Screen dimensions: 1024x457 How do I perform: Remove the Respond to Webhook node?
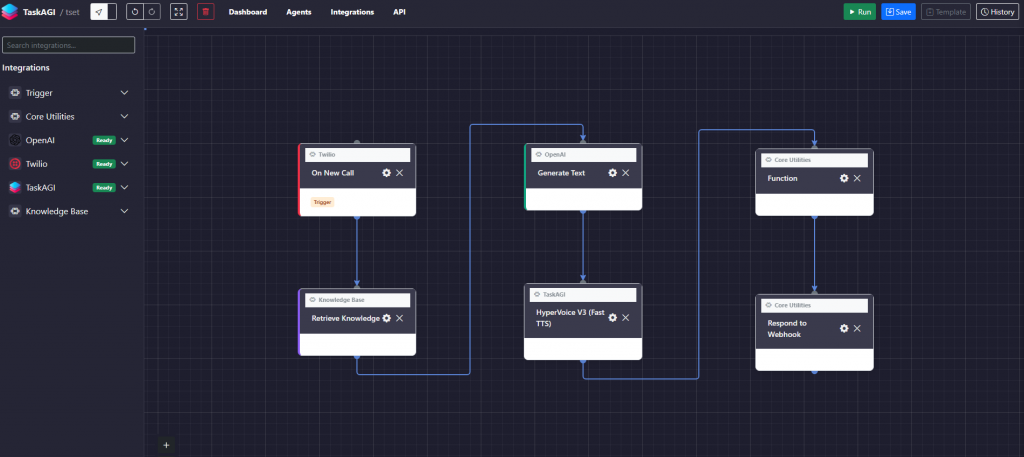(x=857, y=328)
